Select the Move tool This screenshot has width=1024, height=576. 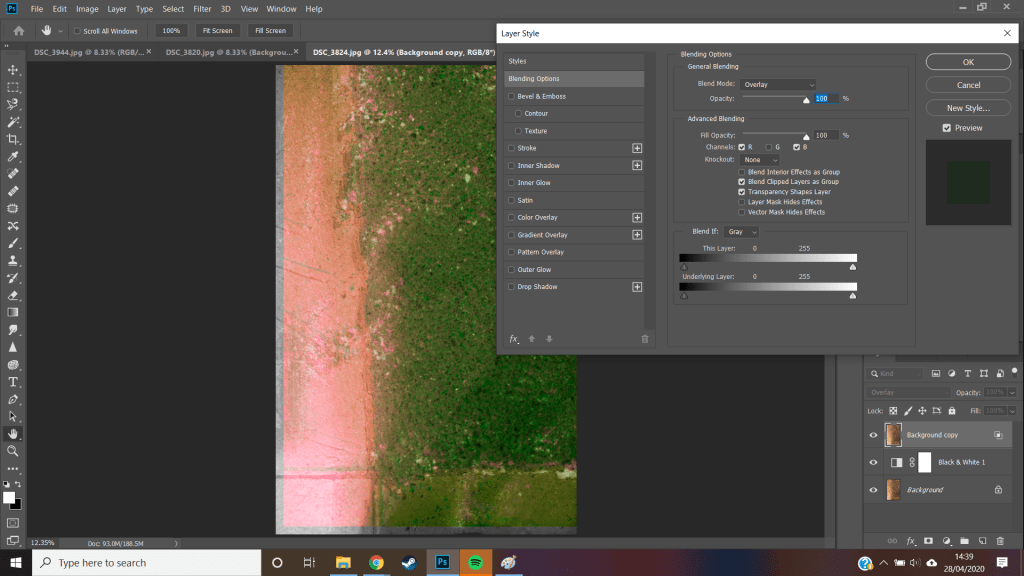[13, 70]
